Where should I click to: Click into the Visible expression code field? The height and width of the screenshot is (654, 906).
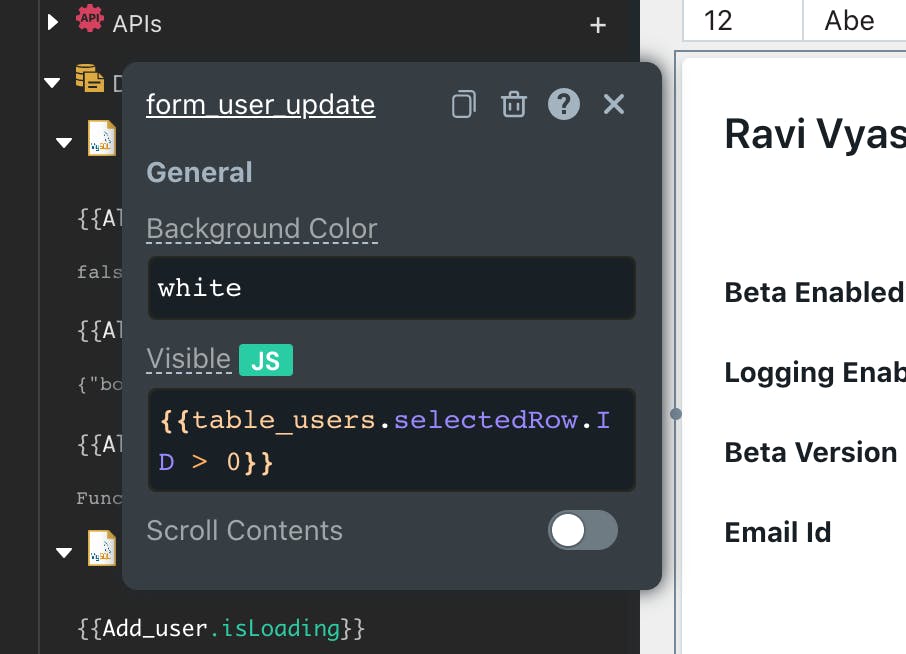[x=391, y=440]
